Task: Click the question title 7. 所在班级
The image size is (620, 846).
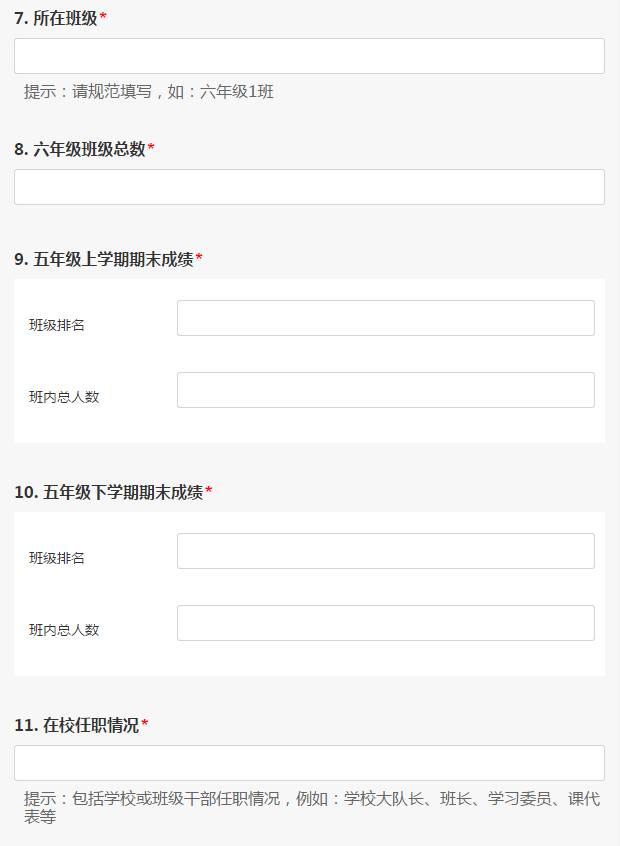Action: pos(55,18)
